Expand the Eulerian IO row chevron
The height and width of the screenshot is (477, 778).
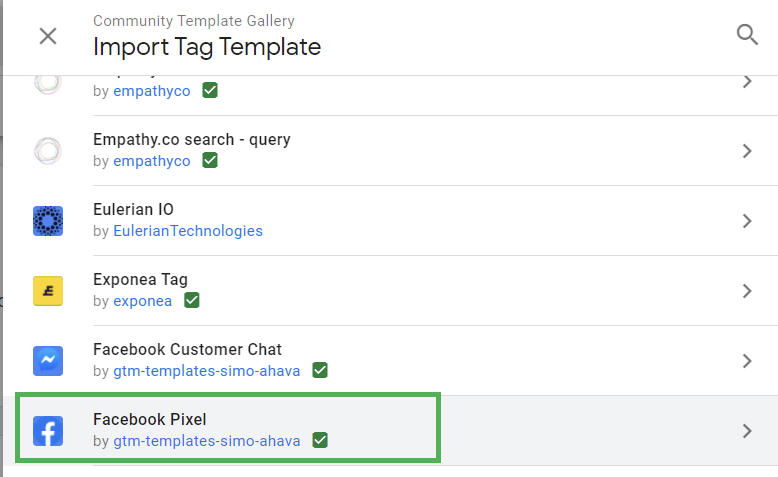click(747, 221)
